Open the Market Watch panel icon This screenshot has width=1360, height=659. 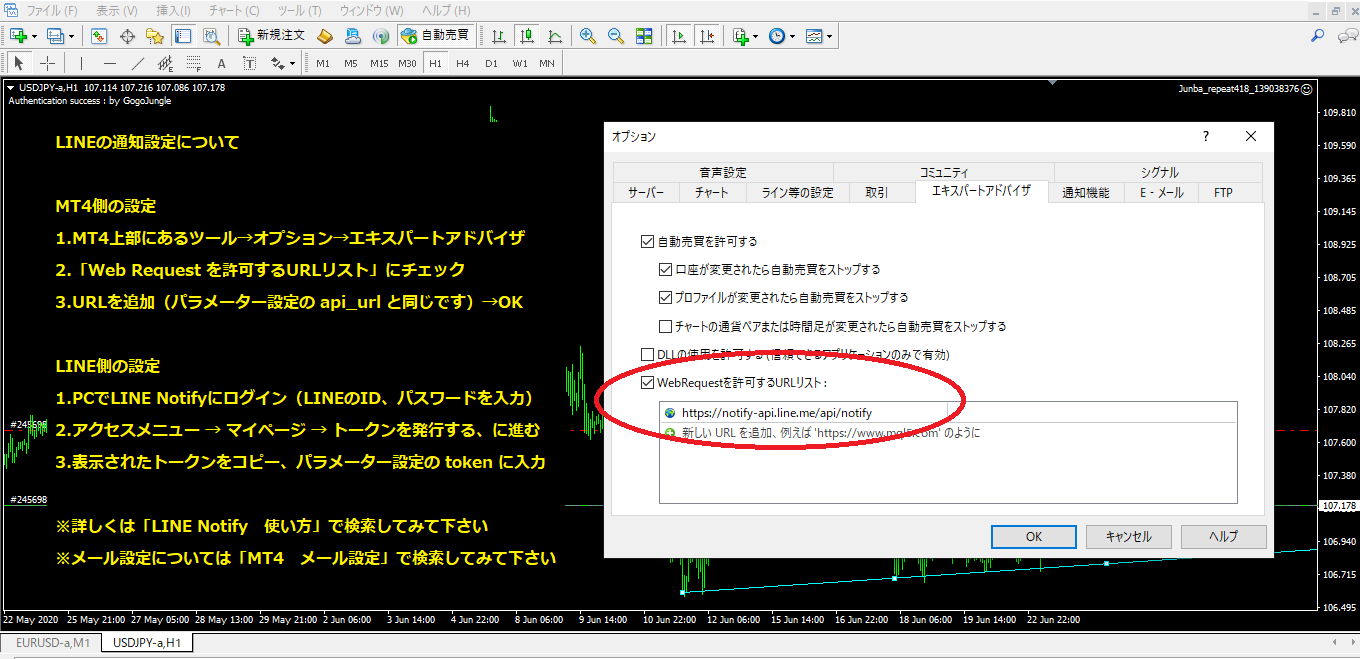[x=99, y=36]
